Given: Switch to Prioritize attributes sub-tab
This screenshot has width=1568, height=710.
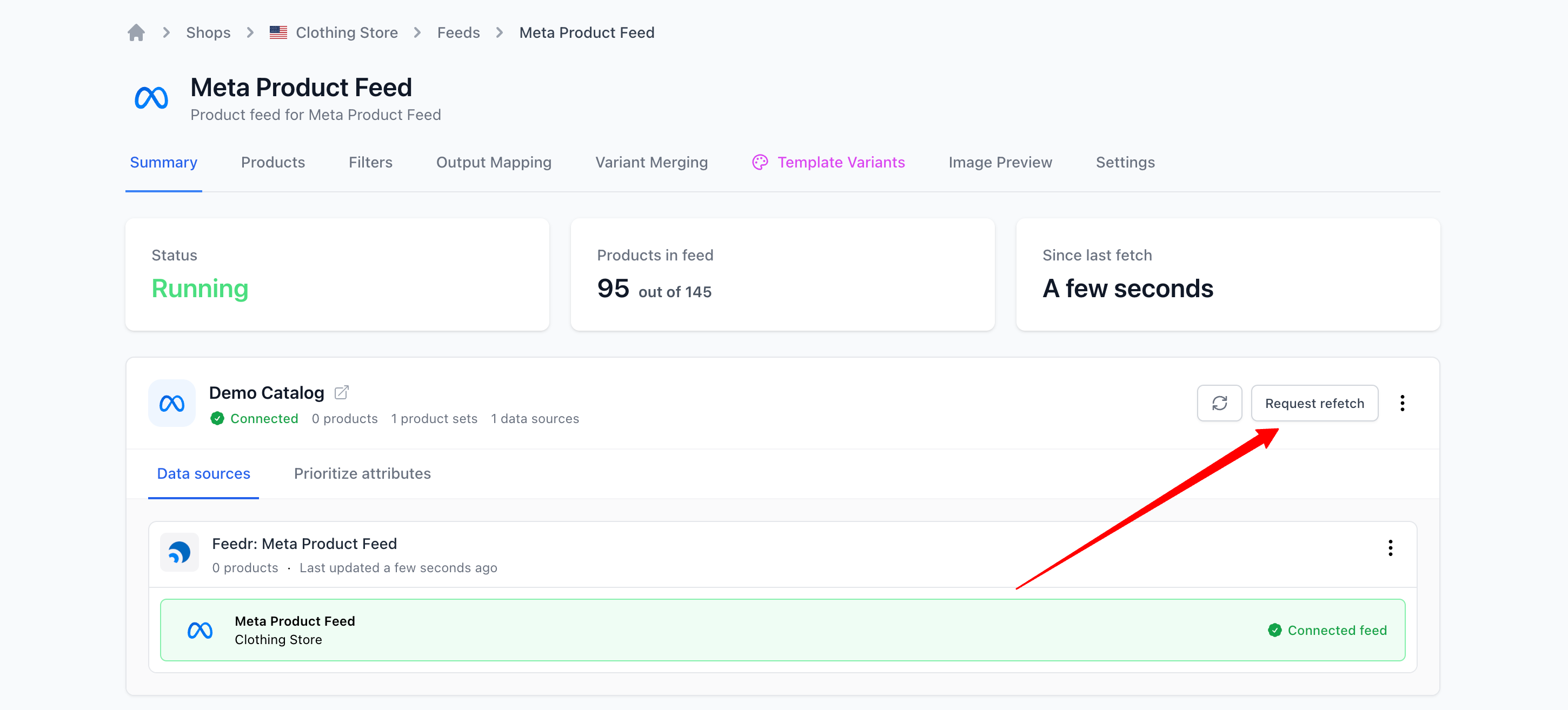Looking at the screenshot, I should (362, 473).
